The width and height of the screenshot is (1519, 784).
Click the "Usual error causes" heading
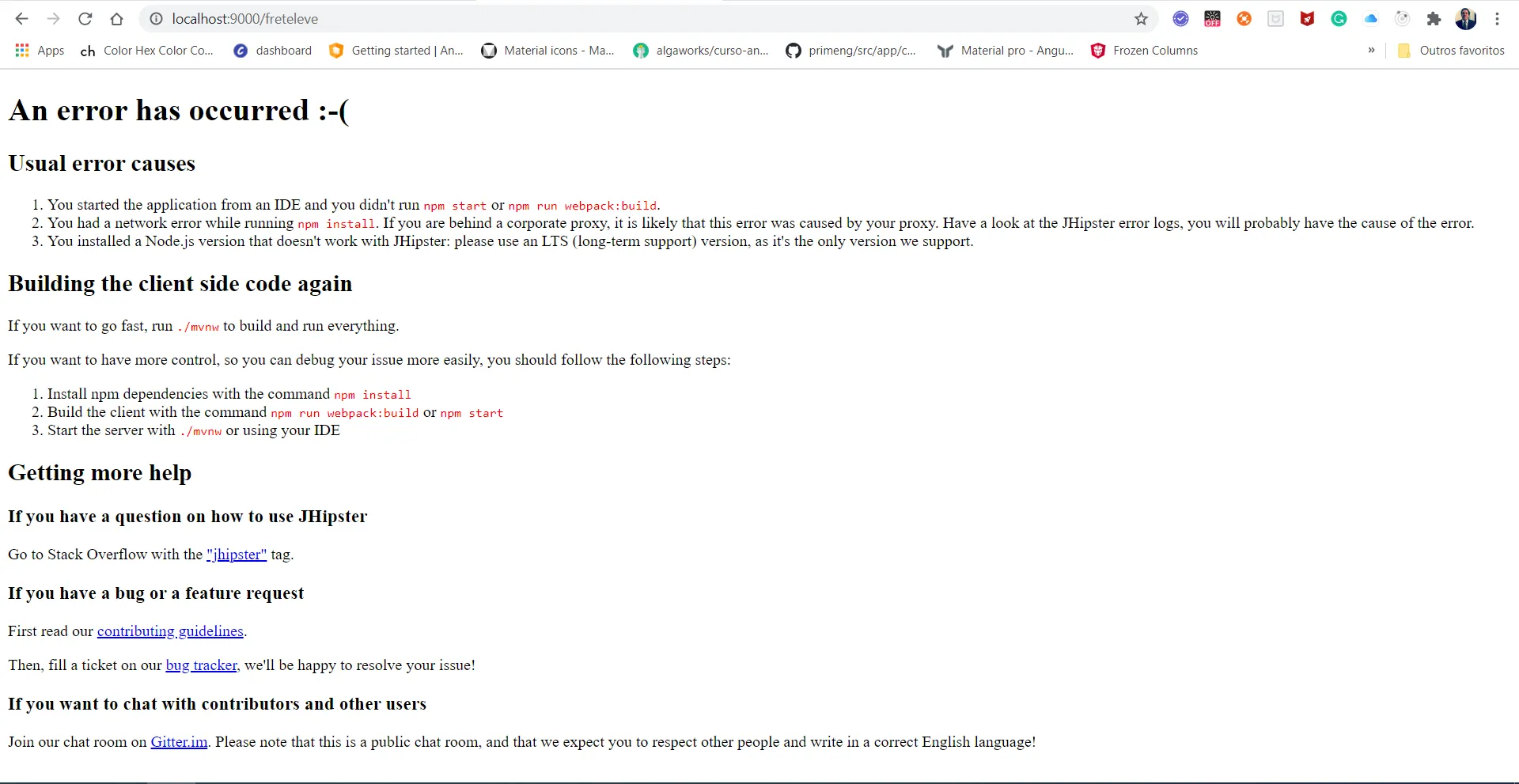click(101, 164)
